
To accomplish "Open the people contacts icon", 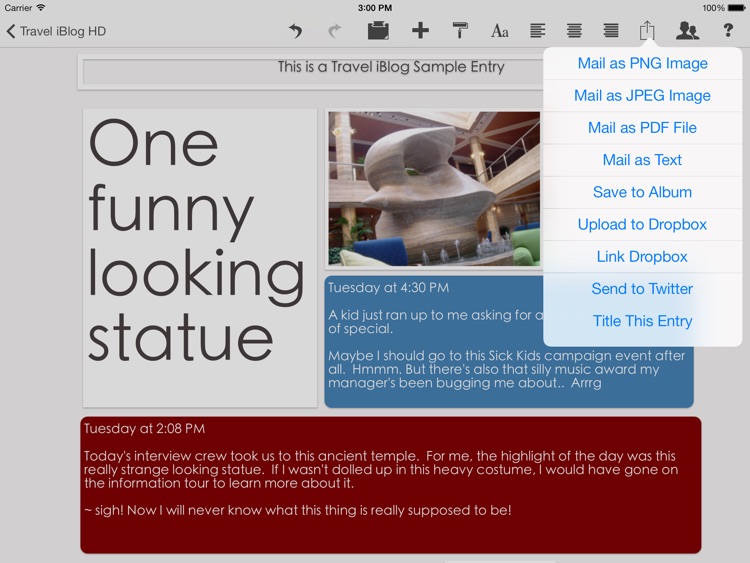I will point(687,31).
